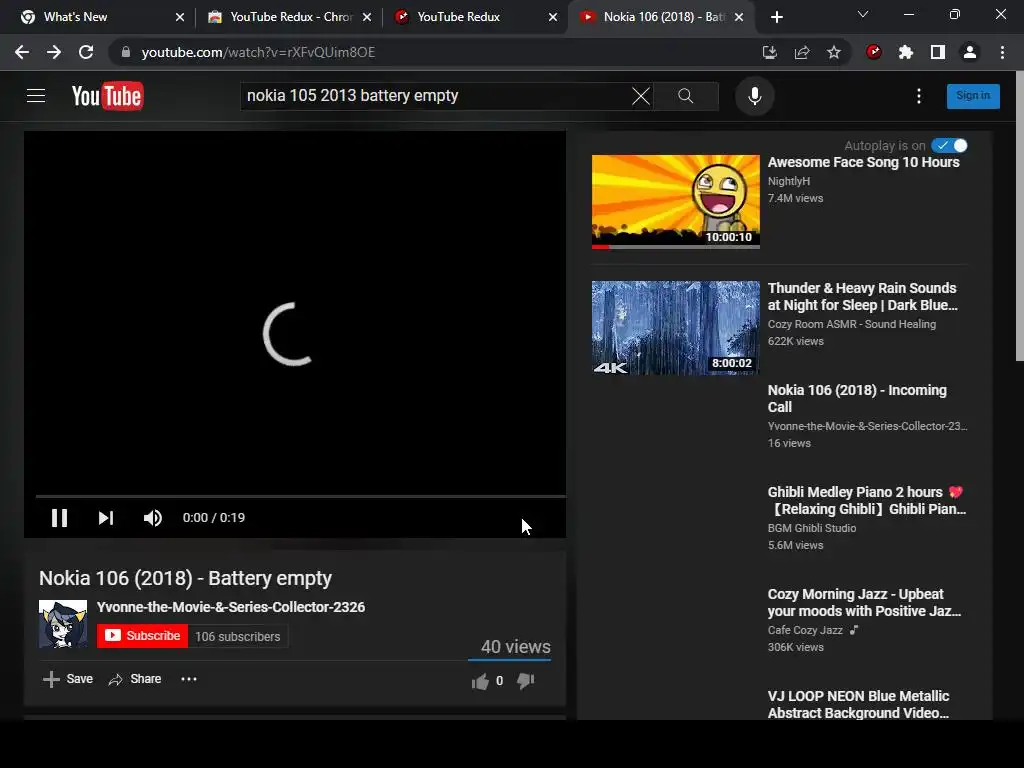Open the Awesome Face Song thumbnail

click(x=676, y=202)
